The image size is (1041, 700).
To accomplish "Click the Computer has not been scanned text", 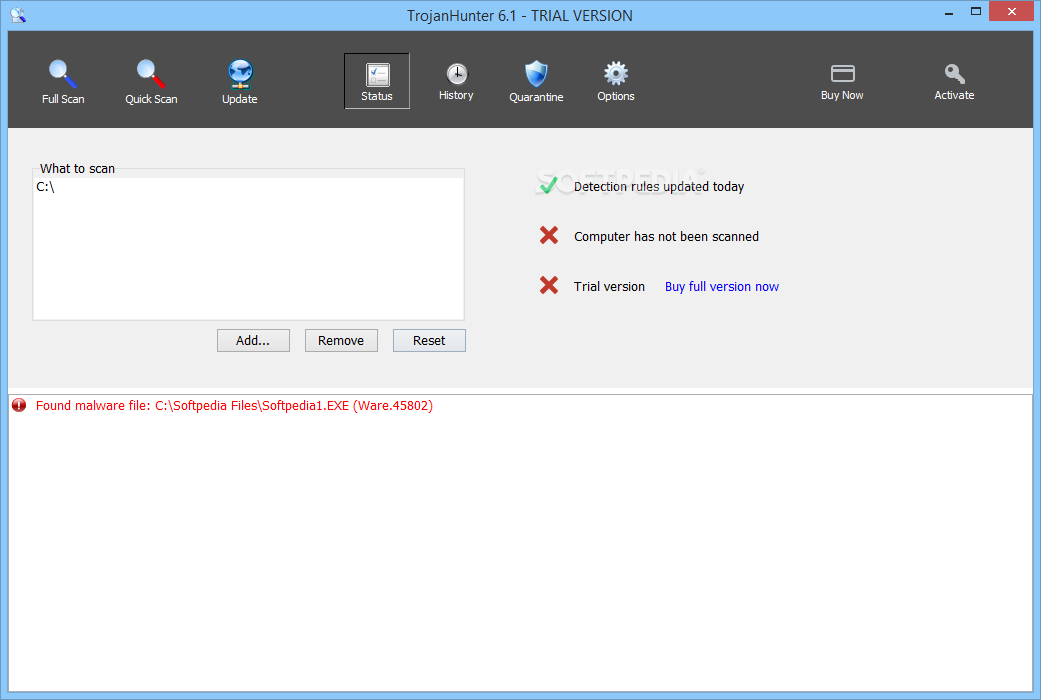I will [666, 236].
